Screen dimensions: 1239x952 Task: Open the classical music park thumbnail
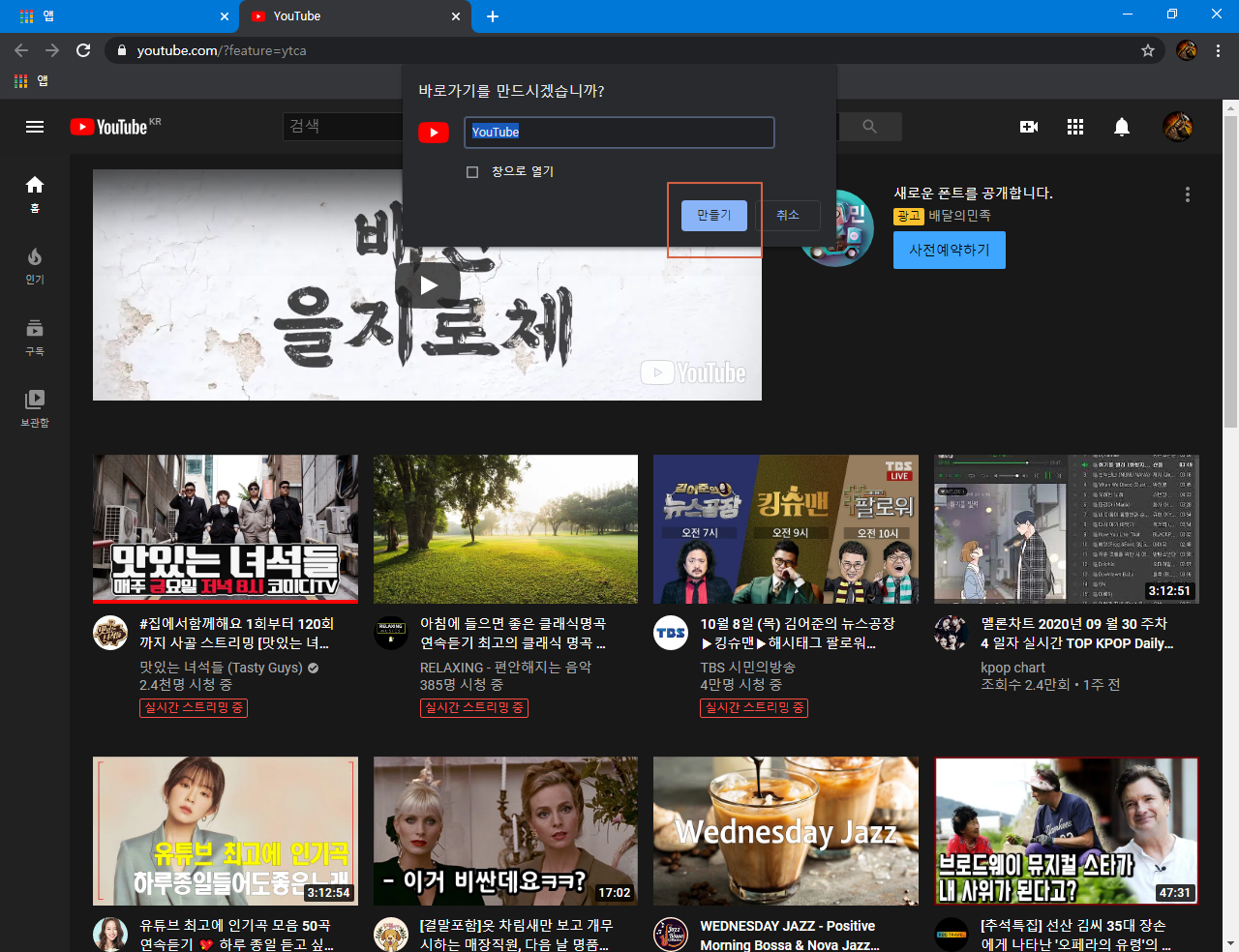point(505,529)
